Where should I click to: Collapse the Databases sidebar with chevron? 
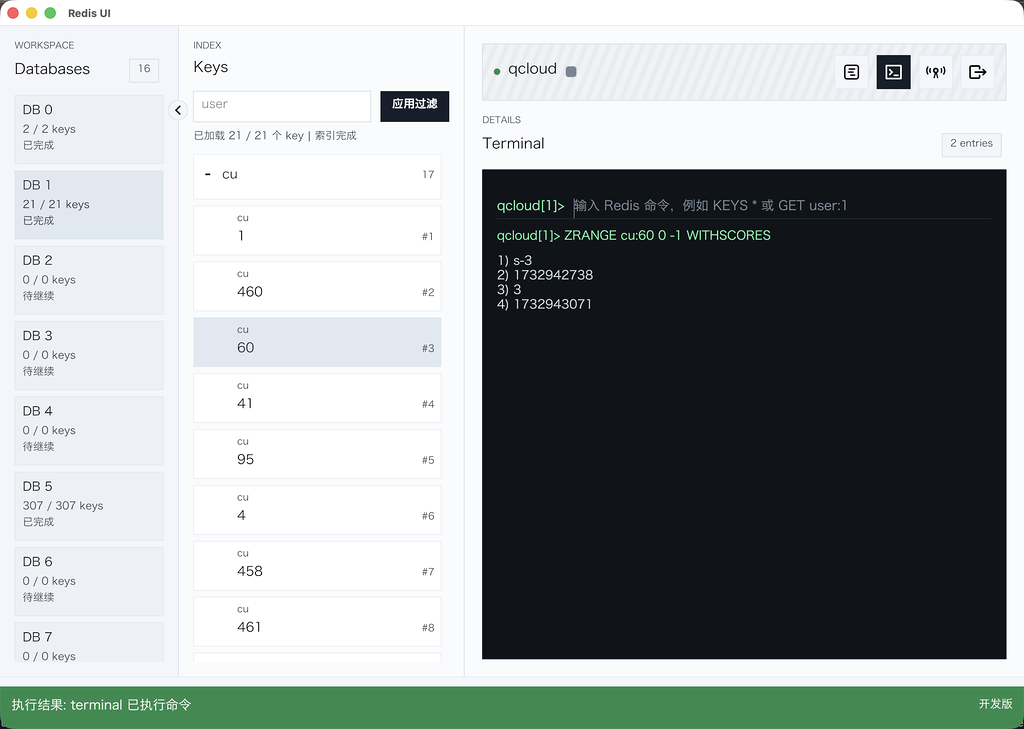pos(178,110)
